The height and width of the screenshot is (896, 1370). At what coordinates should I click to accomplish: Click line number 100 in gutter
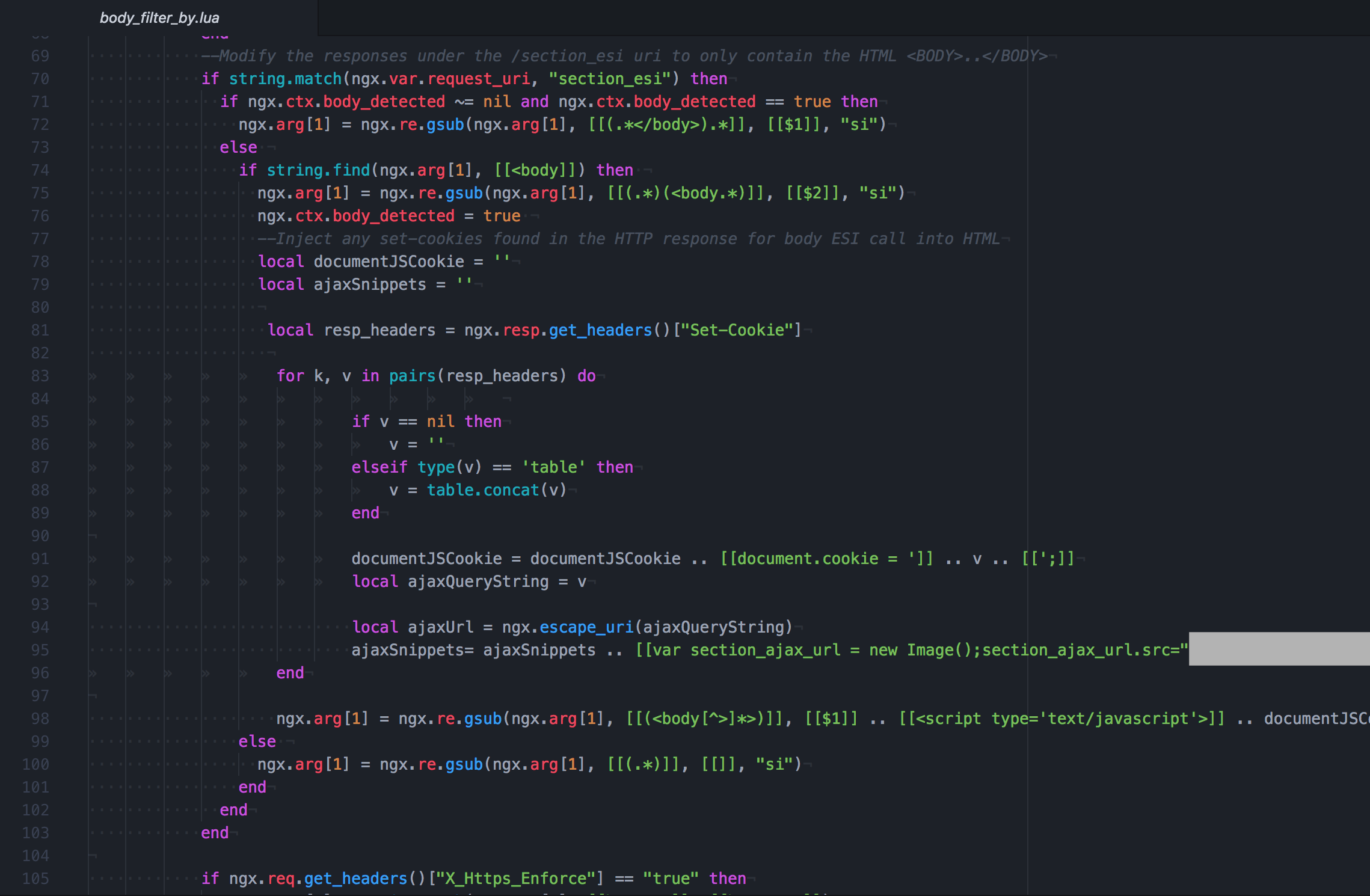35,764
